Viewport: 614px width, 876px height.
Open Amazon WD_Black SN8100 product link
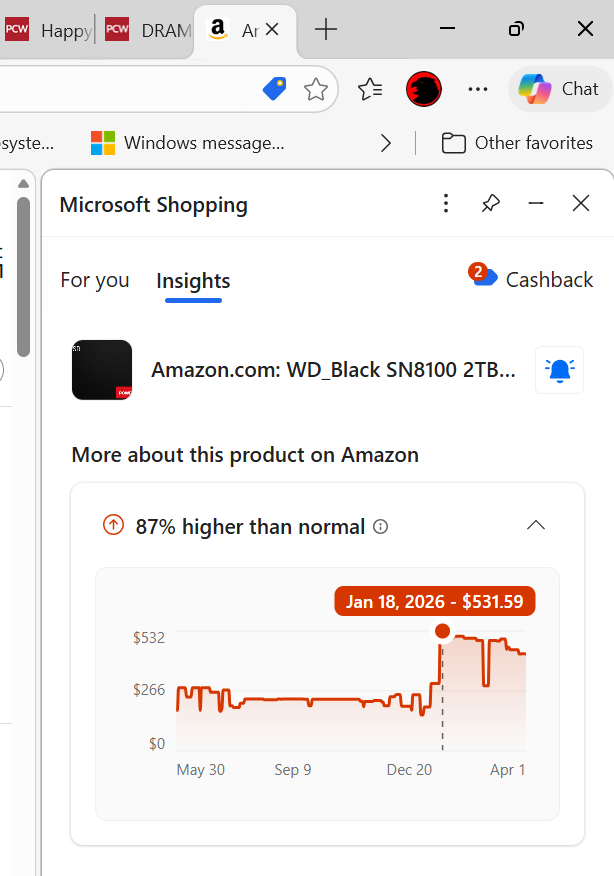333,370
